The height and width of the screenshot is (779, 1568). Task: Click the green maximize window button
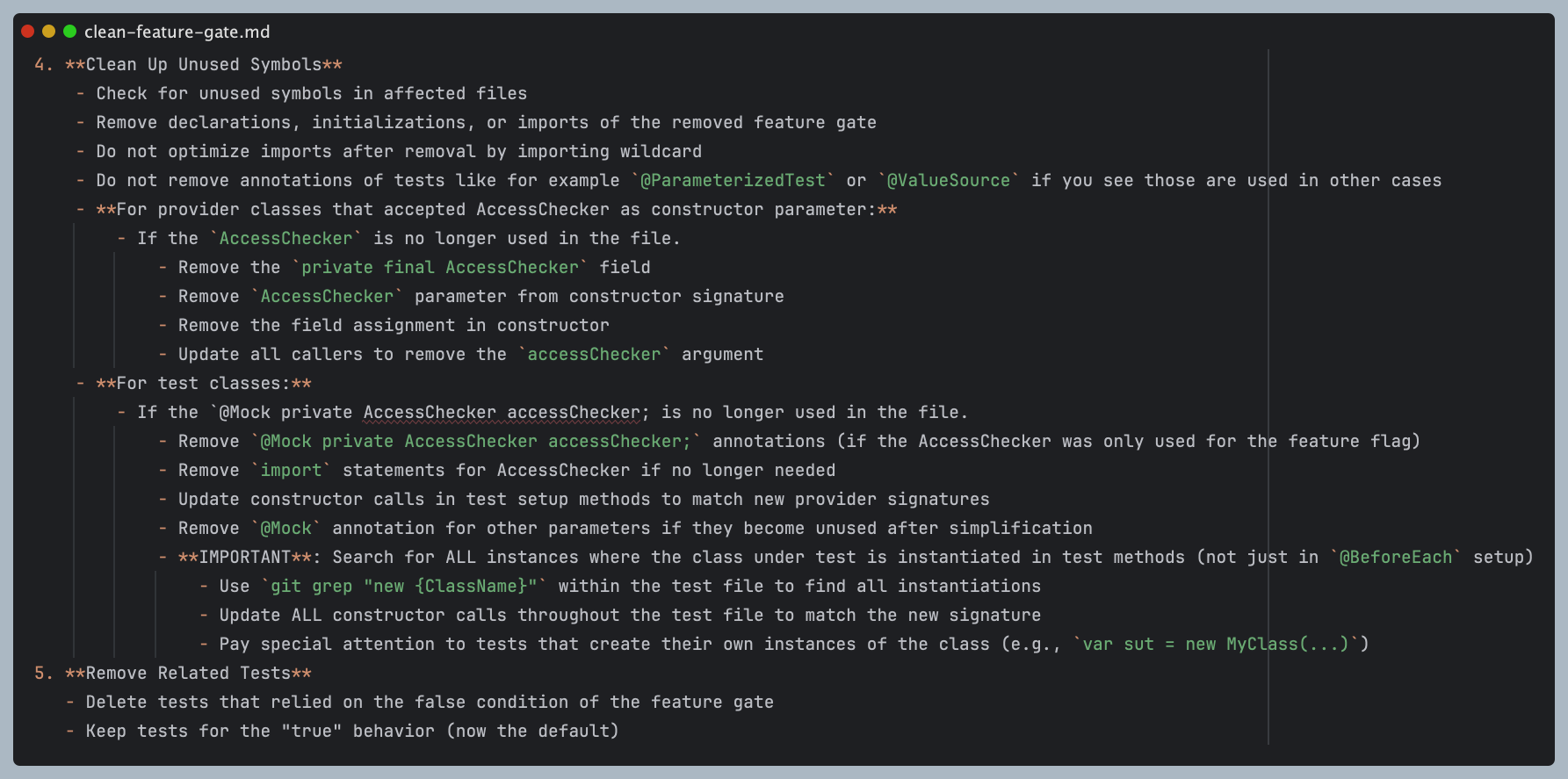(69, 32)
